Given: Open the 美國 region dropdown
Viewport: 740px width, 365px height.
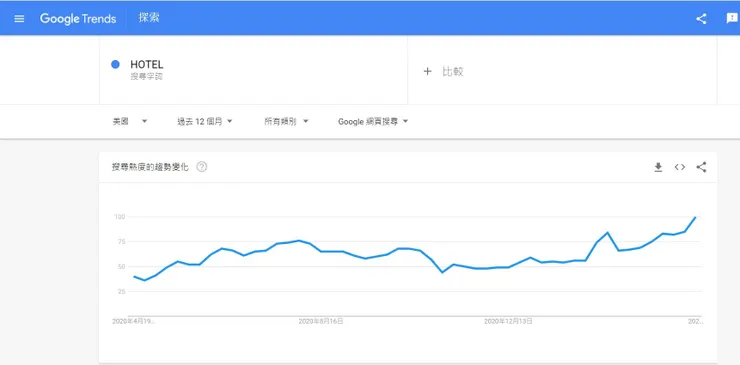Looking at the screenshot, I should click(x=130, y=121).
